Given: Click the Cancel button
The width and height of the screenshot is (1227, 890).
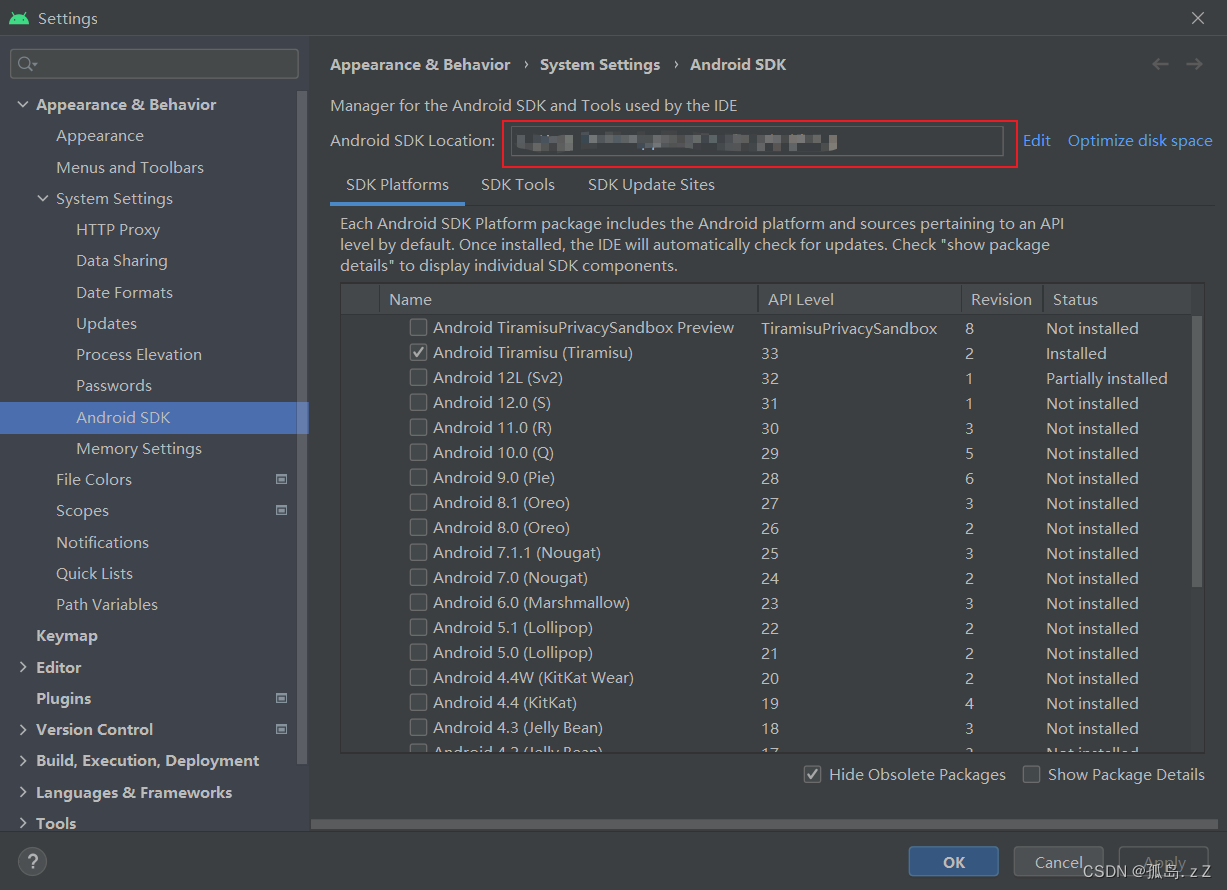Looking at the screenshot, I should click(x=1059, y=862).
